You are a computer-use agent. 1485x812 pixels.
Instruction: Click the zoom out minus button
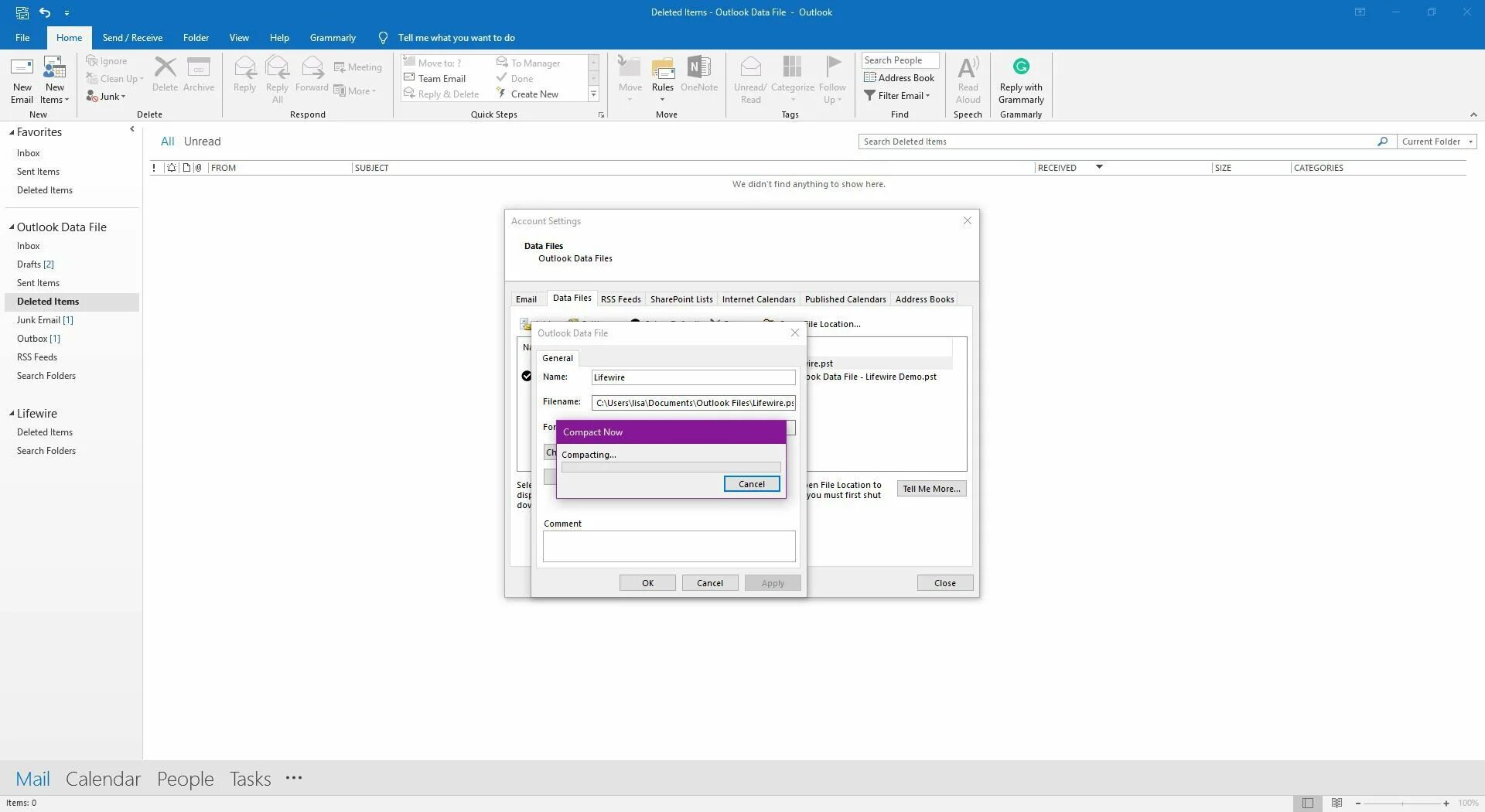tap(1357, 803)
